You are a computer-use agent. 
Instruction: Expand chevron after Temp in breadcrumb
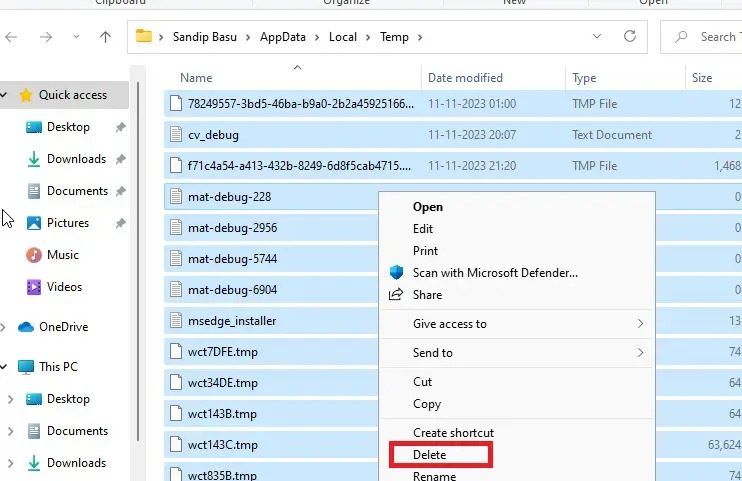[x=420, y=37]
